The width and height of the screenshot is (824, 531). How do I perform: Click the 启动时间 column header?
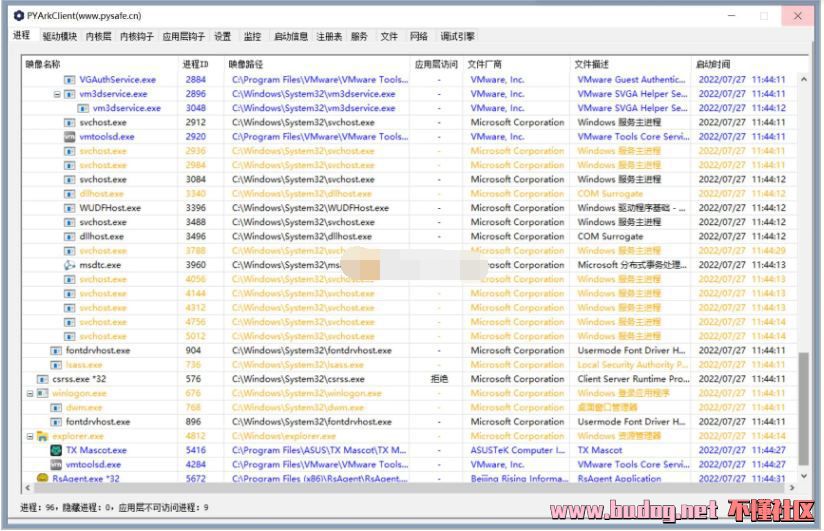click(713, 64)
